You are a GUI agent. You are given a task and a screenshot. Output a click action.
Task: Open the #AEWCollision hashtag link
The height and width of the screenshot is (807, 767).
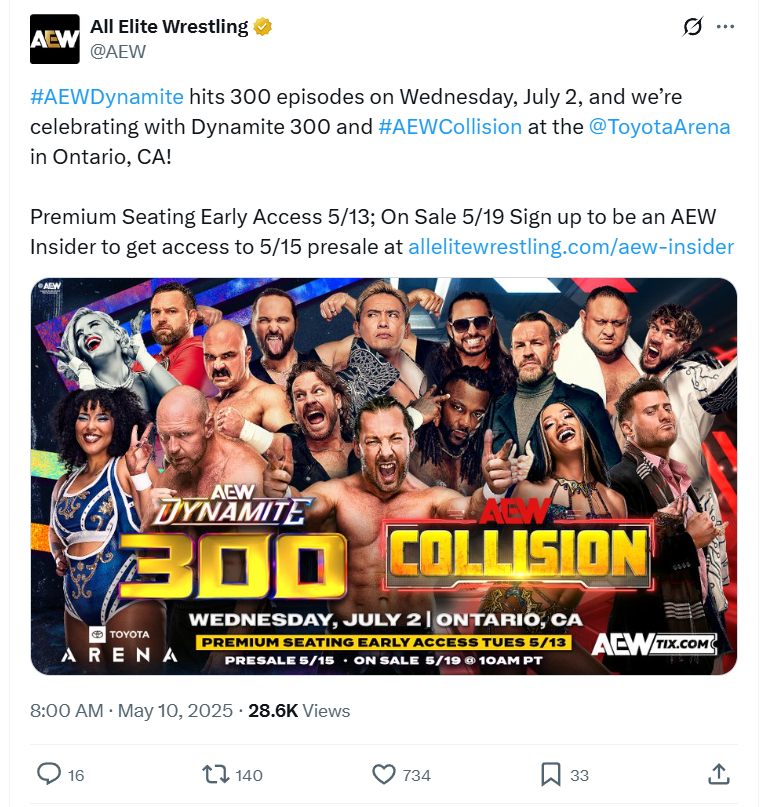(x=450, y=127)
